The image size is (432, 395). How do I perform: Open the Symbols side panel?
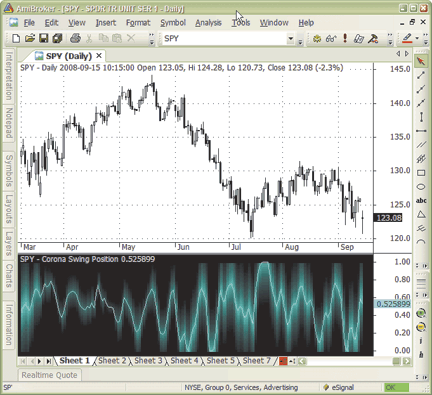[9, 170]
